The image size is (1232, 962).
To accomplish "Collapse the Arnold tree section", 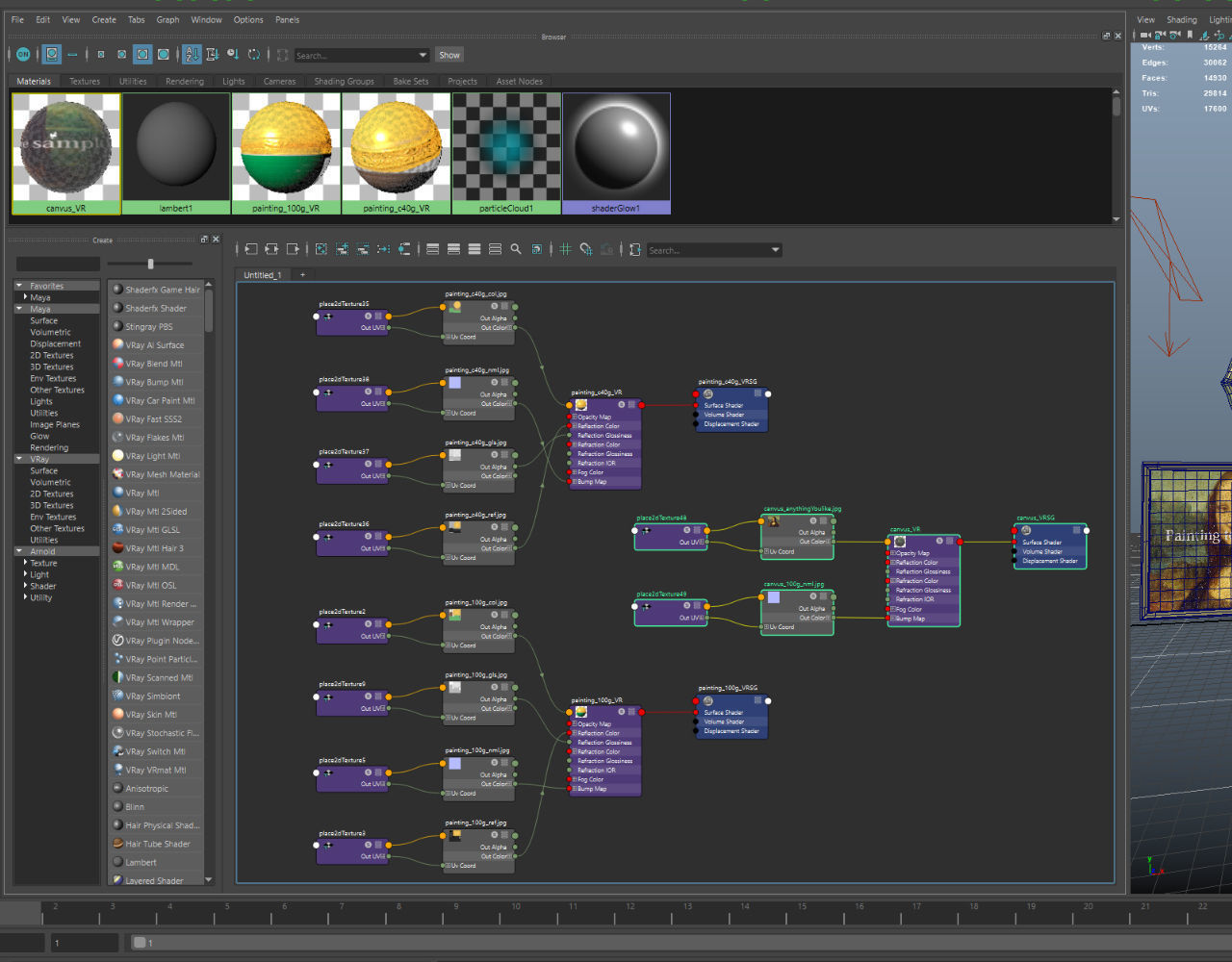I will point(19,551).
